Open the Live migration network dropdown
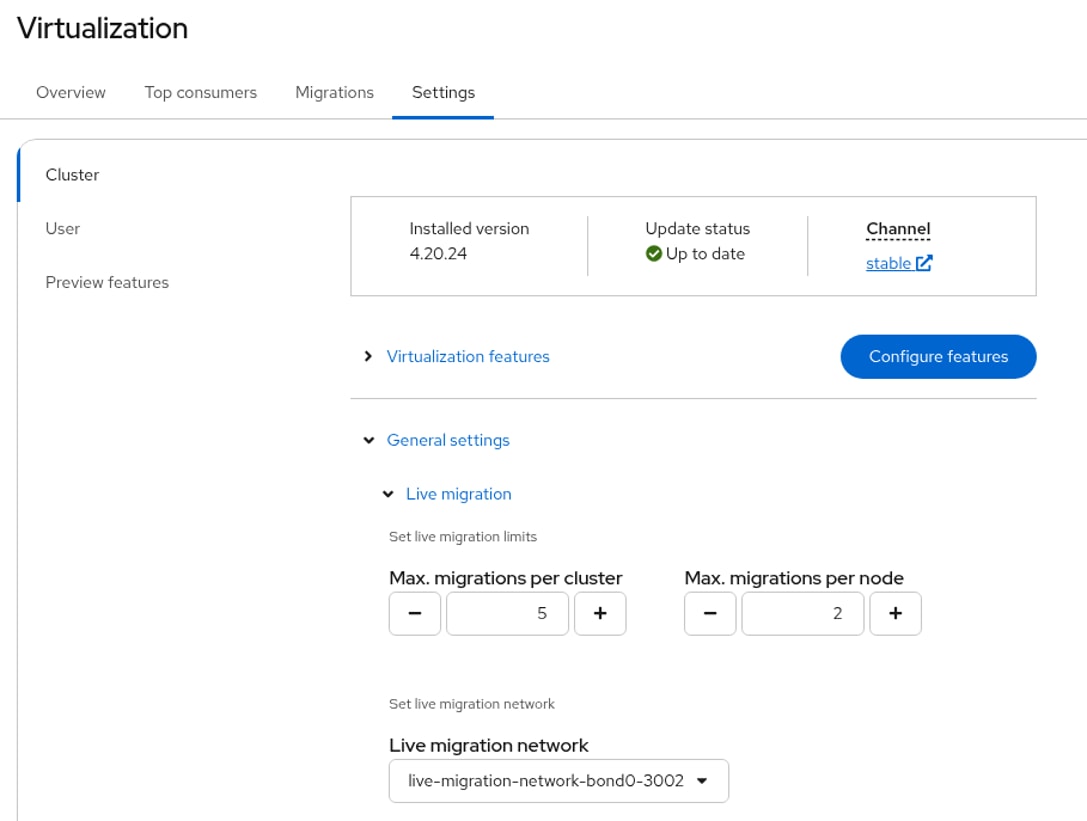Viewport: 1087px width, 821px height. 559,781
